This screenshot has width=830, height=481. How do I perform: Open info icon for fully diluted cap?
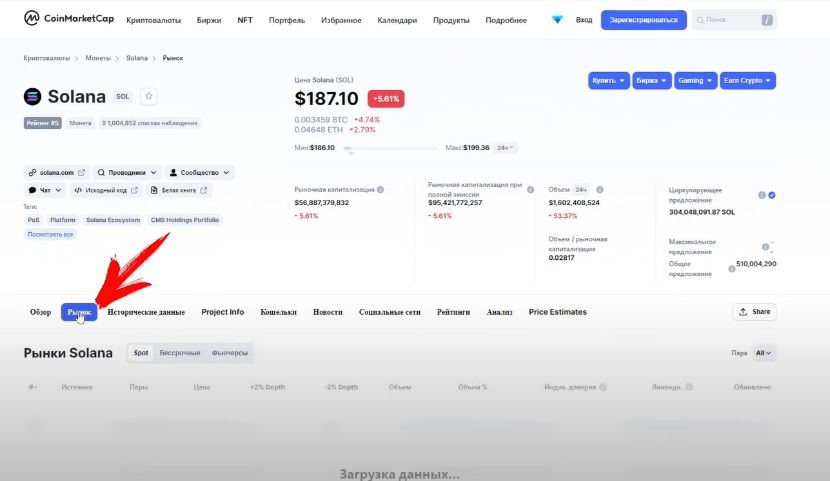click(530, 189)
